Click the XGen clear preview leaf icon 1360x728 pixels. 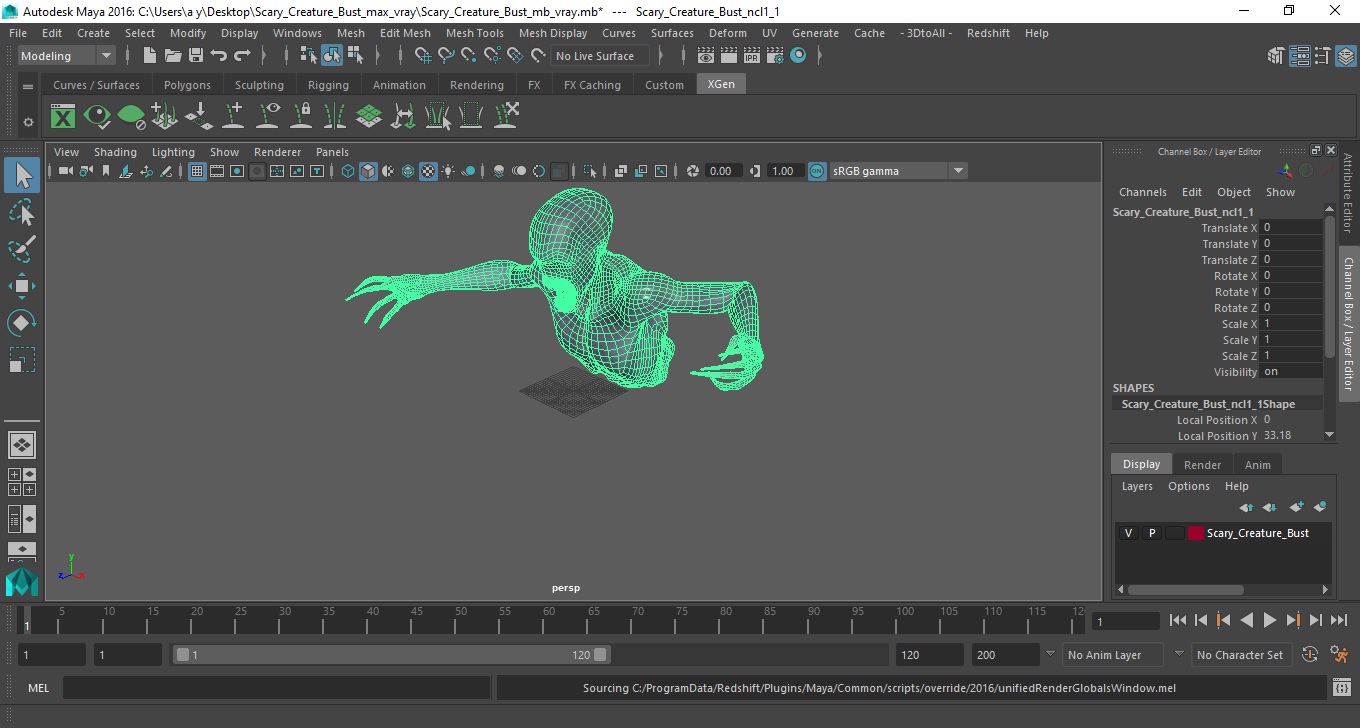(x=131, y=116)
